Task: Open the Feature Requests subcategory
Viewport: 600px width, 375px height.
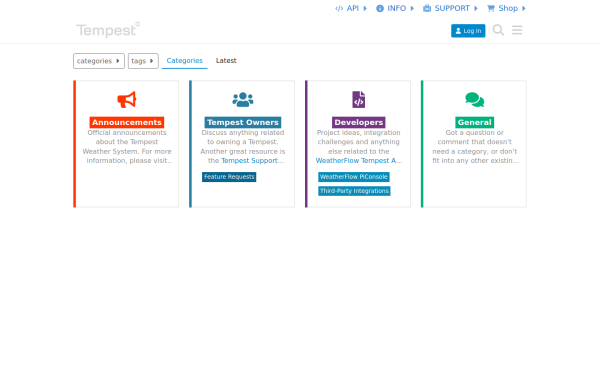Action: point(229,177)
